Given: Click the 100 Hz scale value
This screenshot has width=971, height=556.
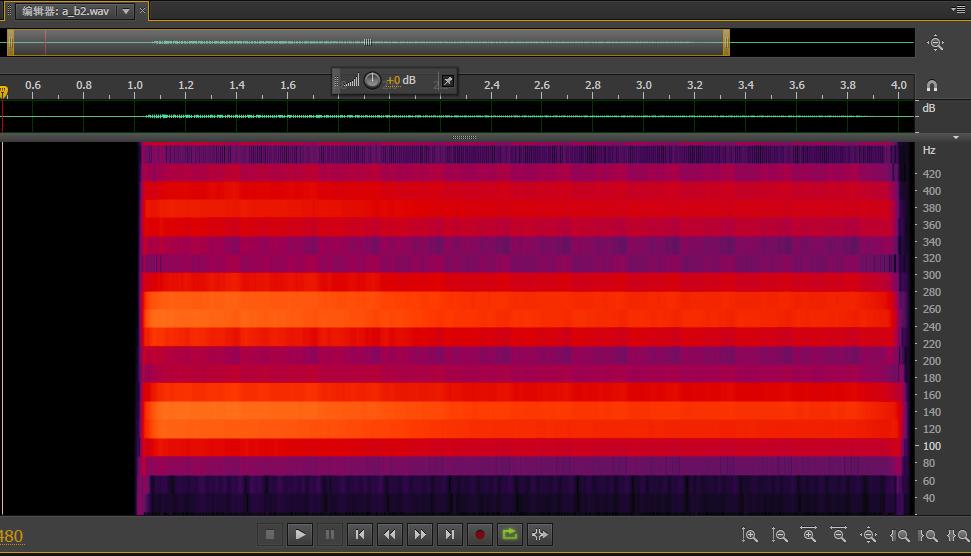Looking at the screenshot, I should (932, 446).
